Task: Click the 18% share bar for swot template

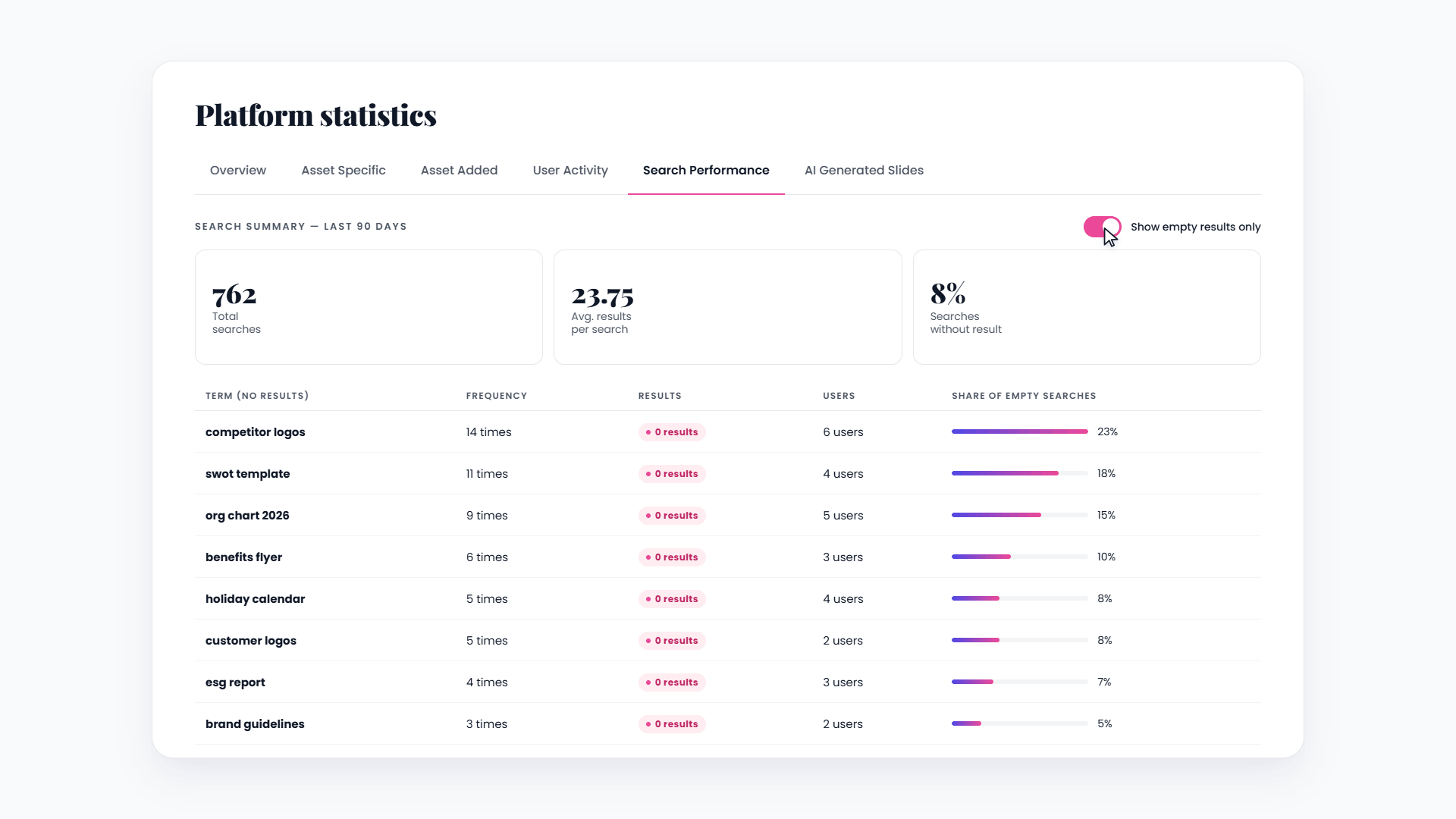Action: click(x=1020, y=473)
